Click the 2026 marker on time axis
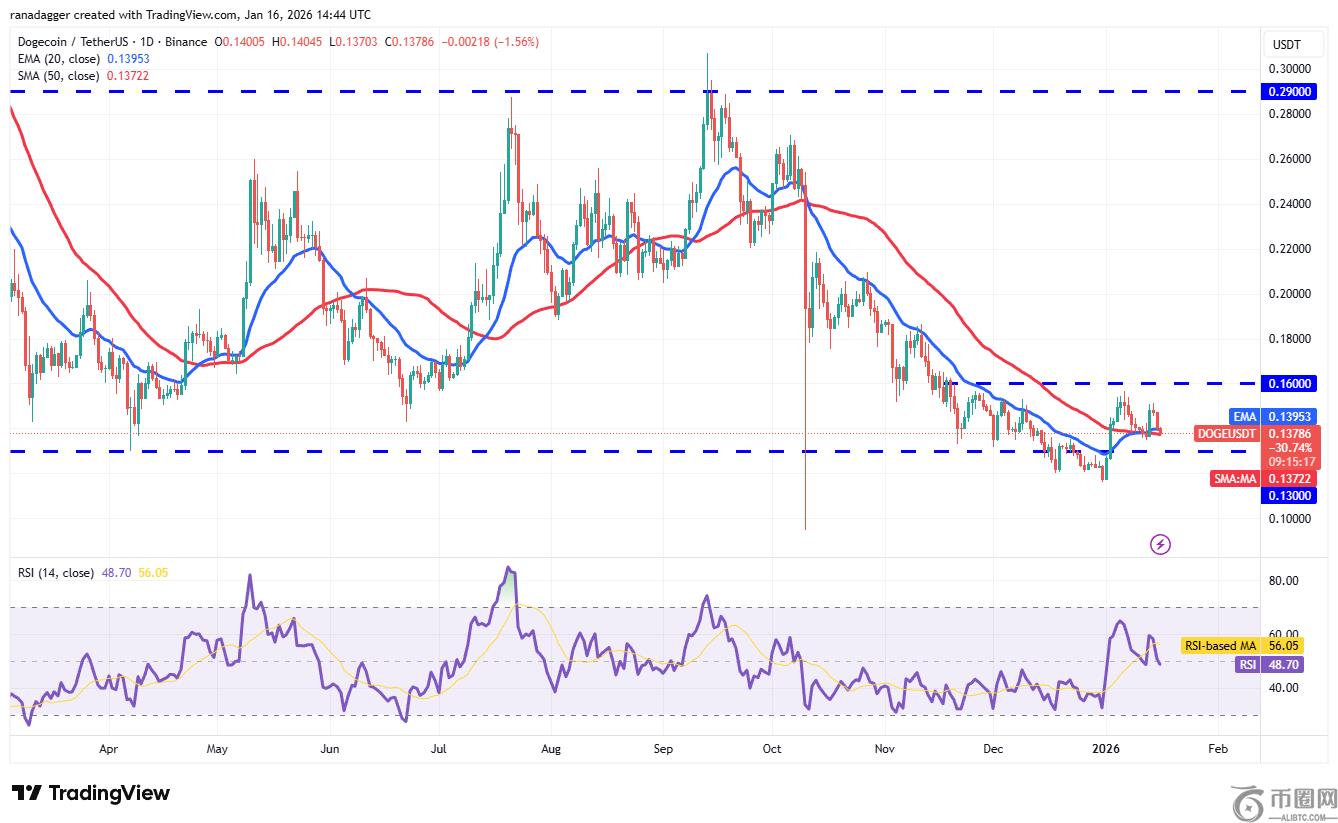The width and height of the screenshot is (1338, 823). click(1105, 748)
